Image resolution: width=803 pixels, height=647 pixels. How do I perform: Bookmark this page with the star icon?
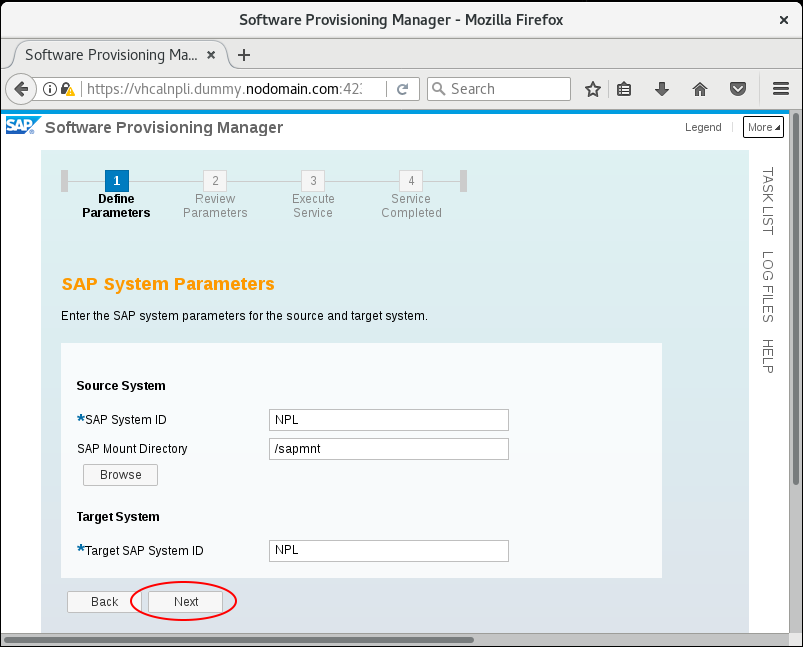593,89
